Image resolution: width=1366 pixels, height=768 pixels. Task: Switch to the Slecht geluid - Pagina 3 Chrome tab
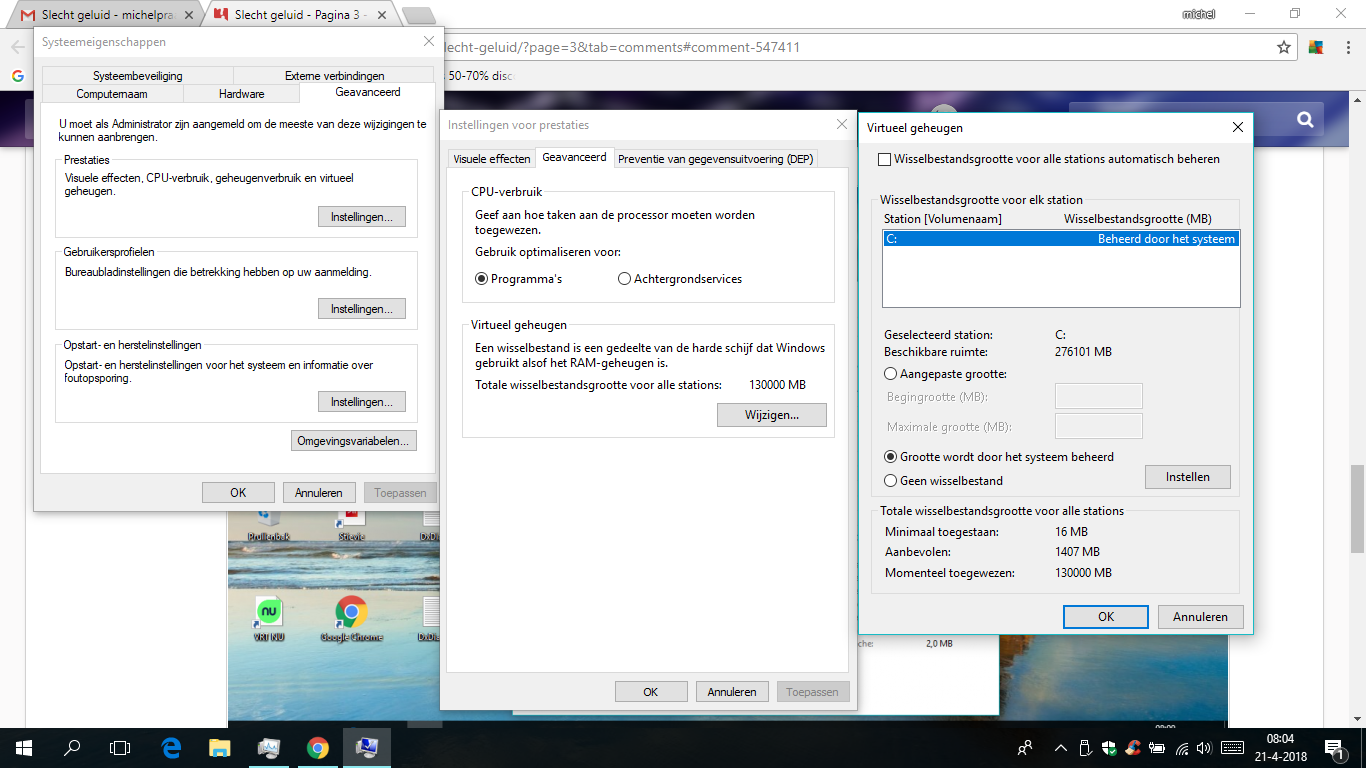300,15
